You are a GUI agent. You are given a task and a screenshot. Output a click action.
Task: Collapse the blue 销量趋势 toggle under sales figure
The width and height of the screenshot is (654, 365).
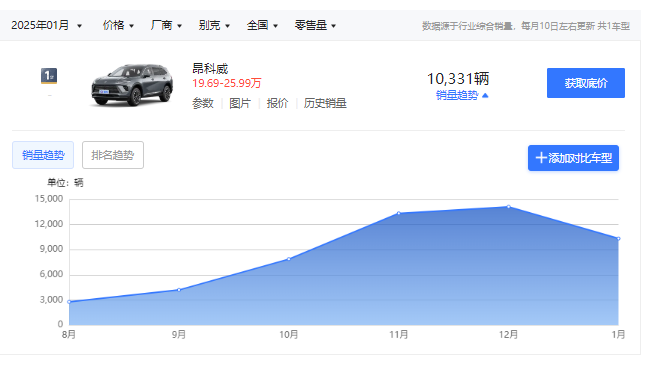point(462,96)
